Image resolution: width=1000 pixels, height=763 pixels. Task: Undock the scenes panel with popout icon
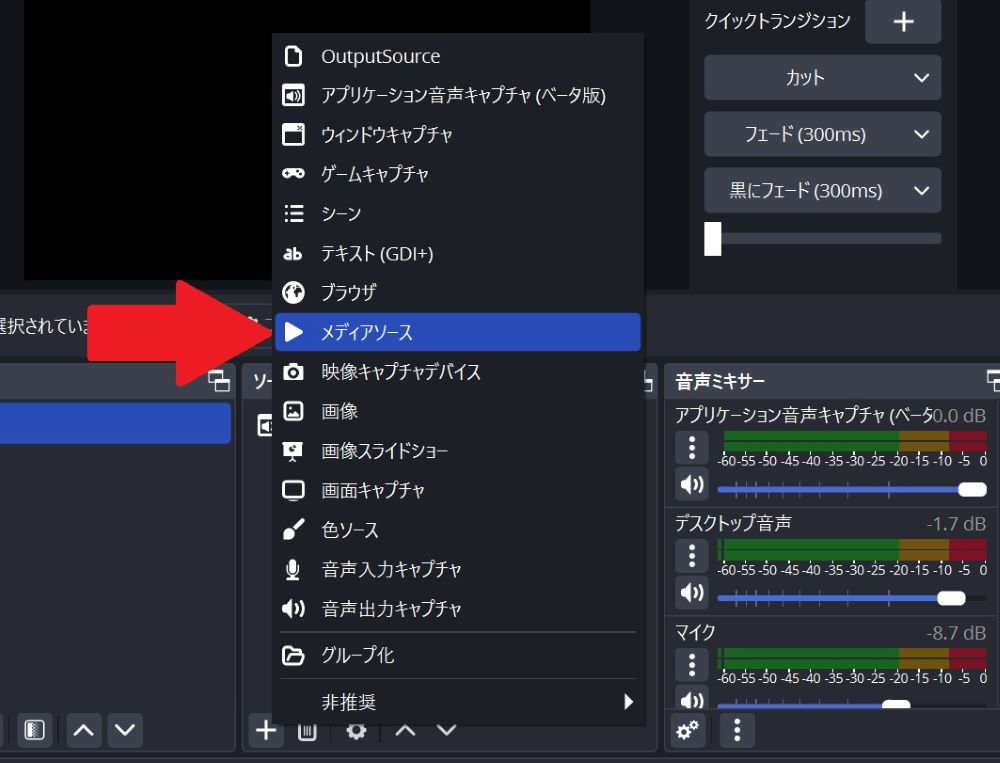219,381
